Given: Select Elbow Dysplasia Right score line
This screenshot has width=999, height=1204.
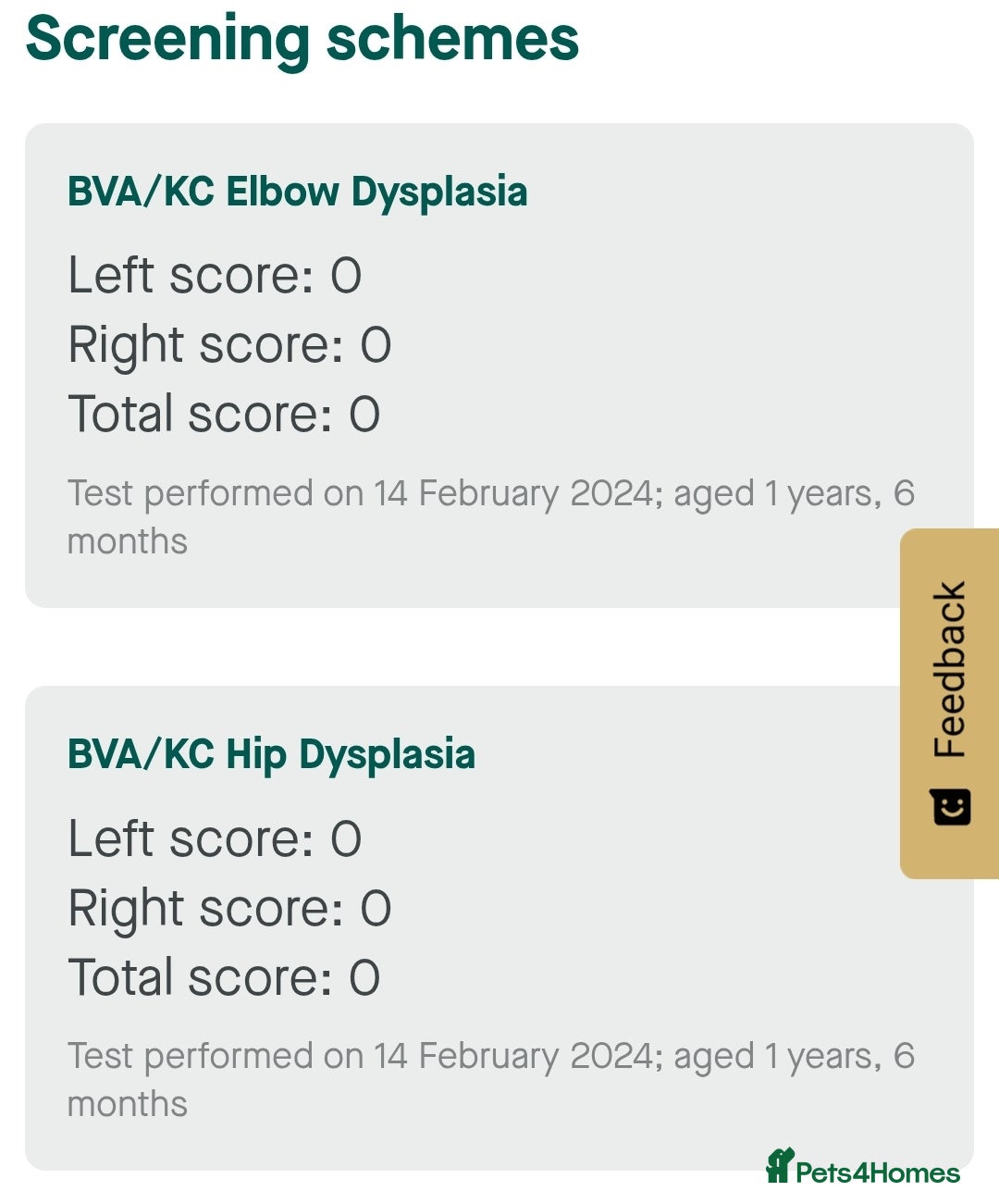Looking at the screenshot, I should [x=229, y=345].
